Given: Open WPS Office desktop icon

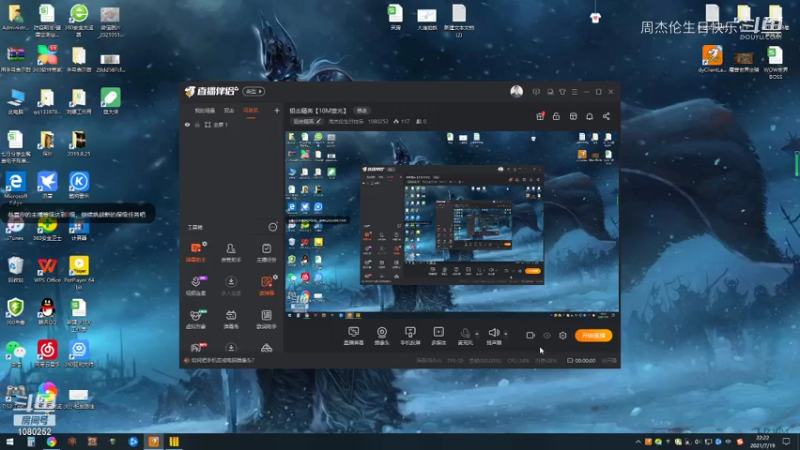Looking at the screenshot, I should (47, 270).
